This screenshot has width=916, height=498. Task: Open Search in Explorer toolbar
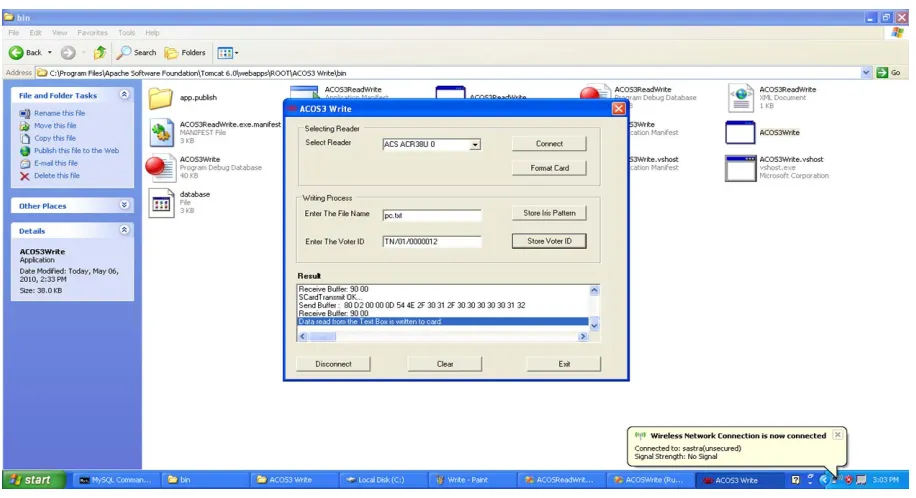(x=137, y=53)
